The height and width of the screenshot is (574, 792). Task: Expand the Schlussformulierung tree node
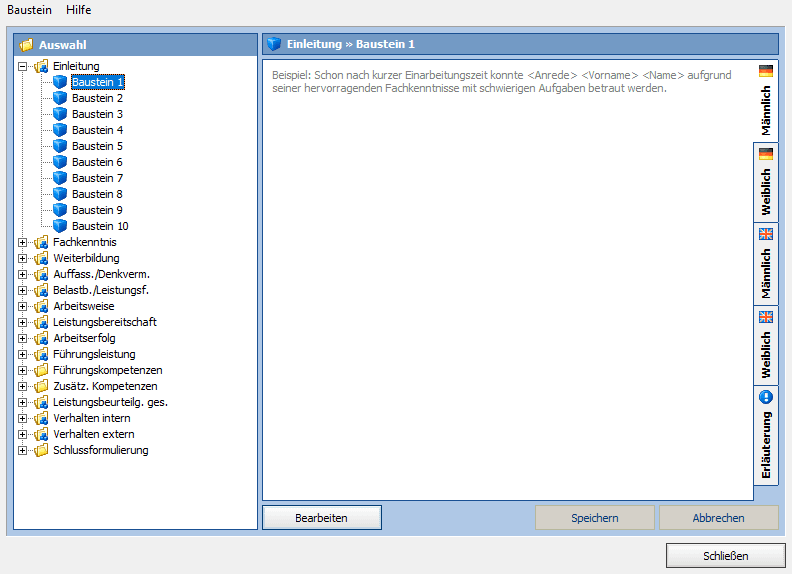point(22,450)
